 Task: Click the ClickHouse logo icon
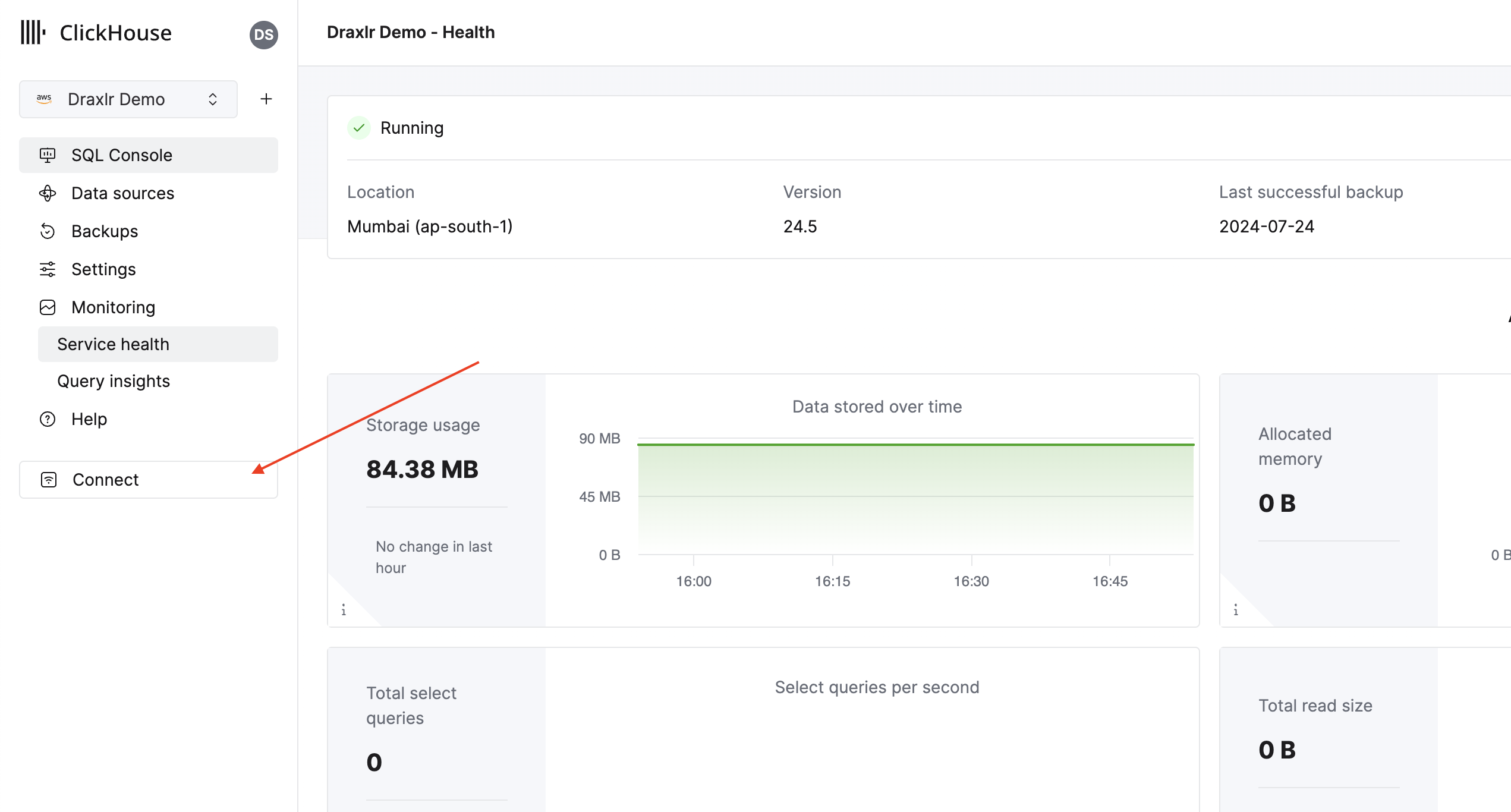coord(33,32)
